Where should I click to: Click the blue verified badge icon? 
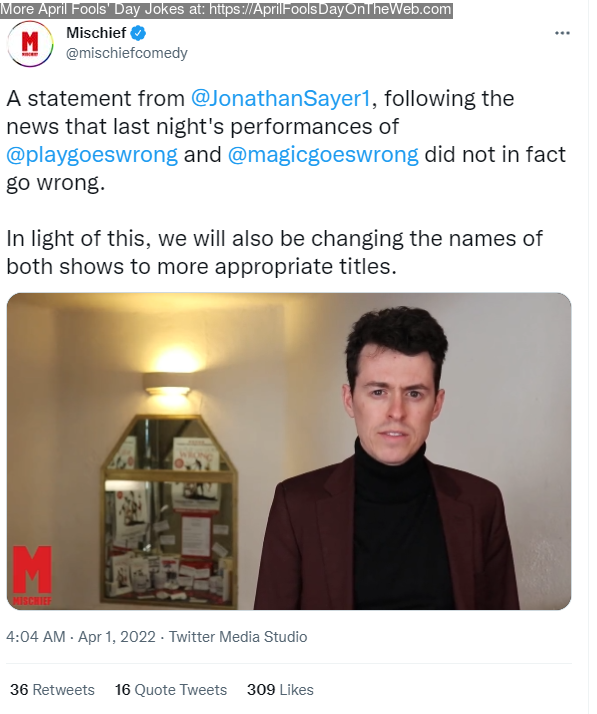click(x=138, y=33)
